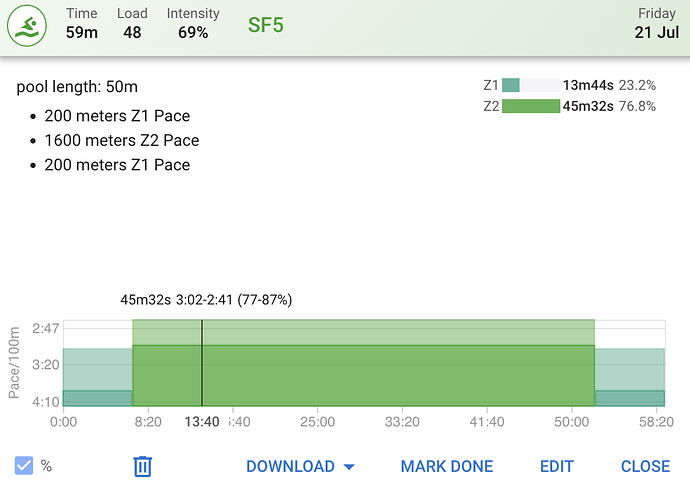Click the 8:20 time axis label
This screenshot has width=690, height=490.
(x=148, y=422)
